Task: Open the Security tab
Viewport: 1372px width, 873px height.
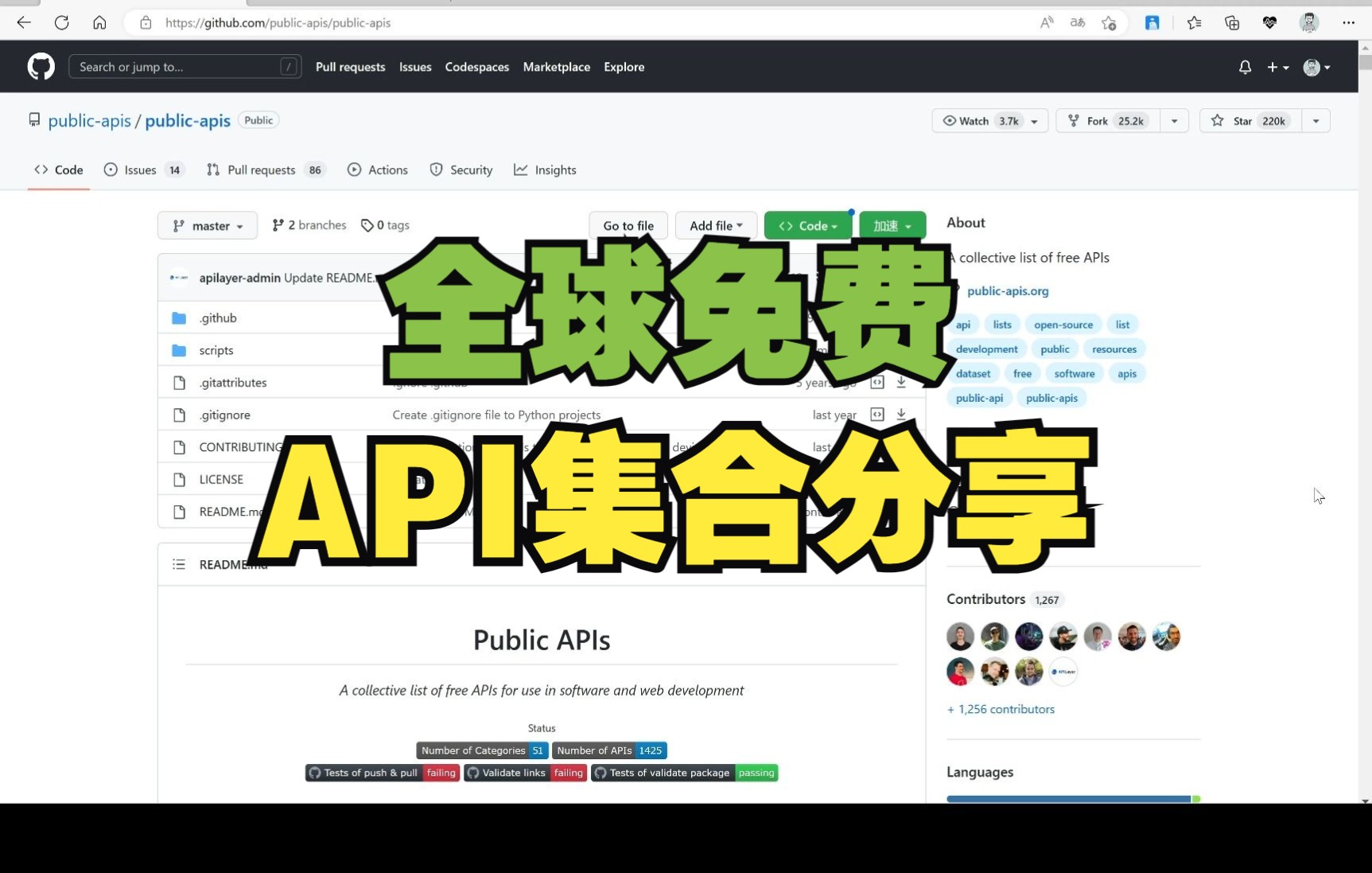Action: click(461, 170)
